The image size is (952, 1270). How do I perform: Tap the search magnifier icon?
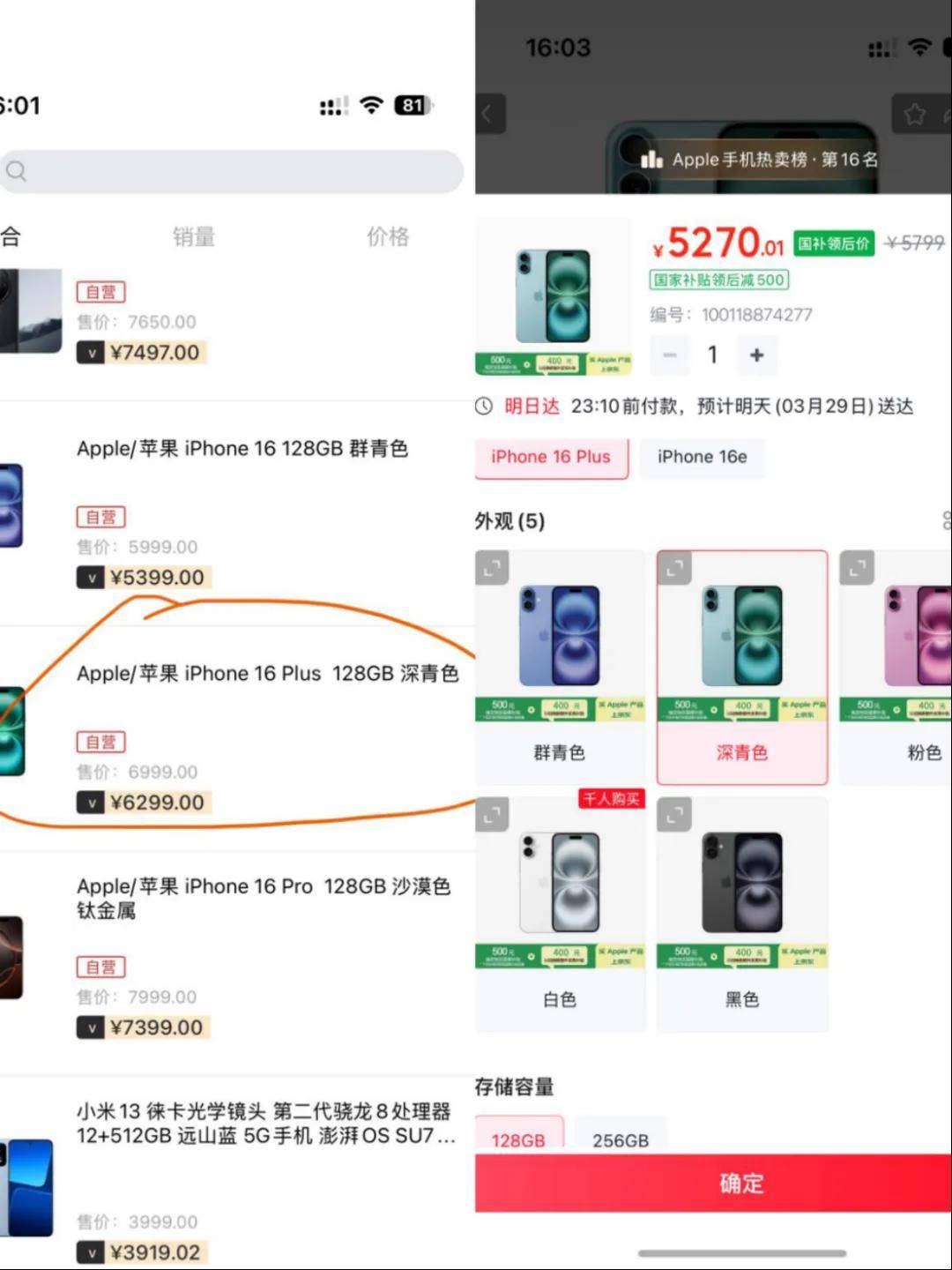tap(17, 171)
